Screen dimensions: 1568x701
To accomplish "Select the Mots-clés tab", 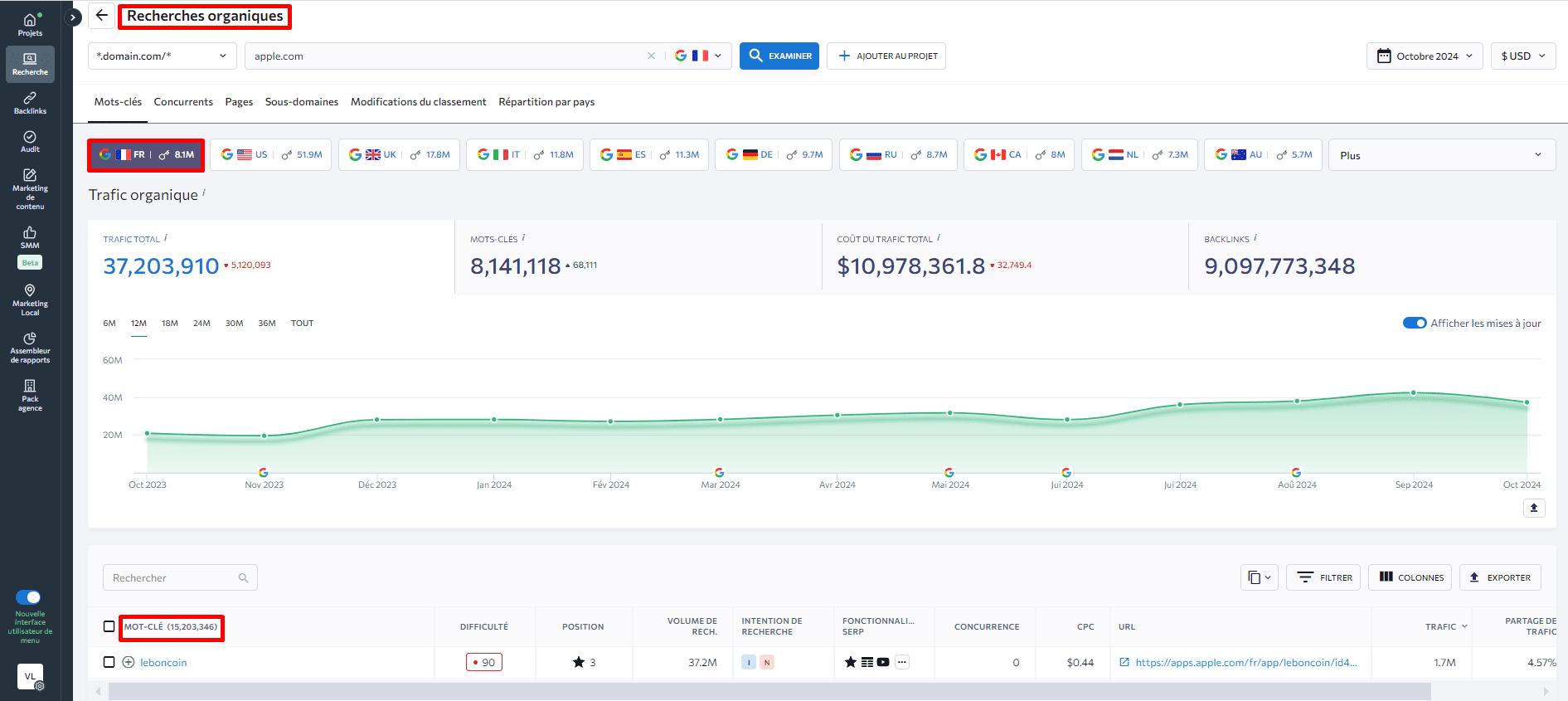I will pyautogui.click(x=118, y=102).
